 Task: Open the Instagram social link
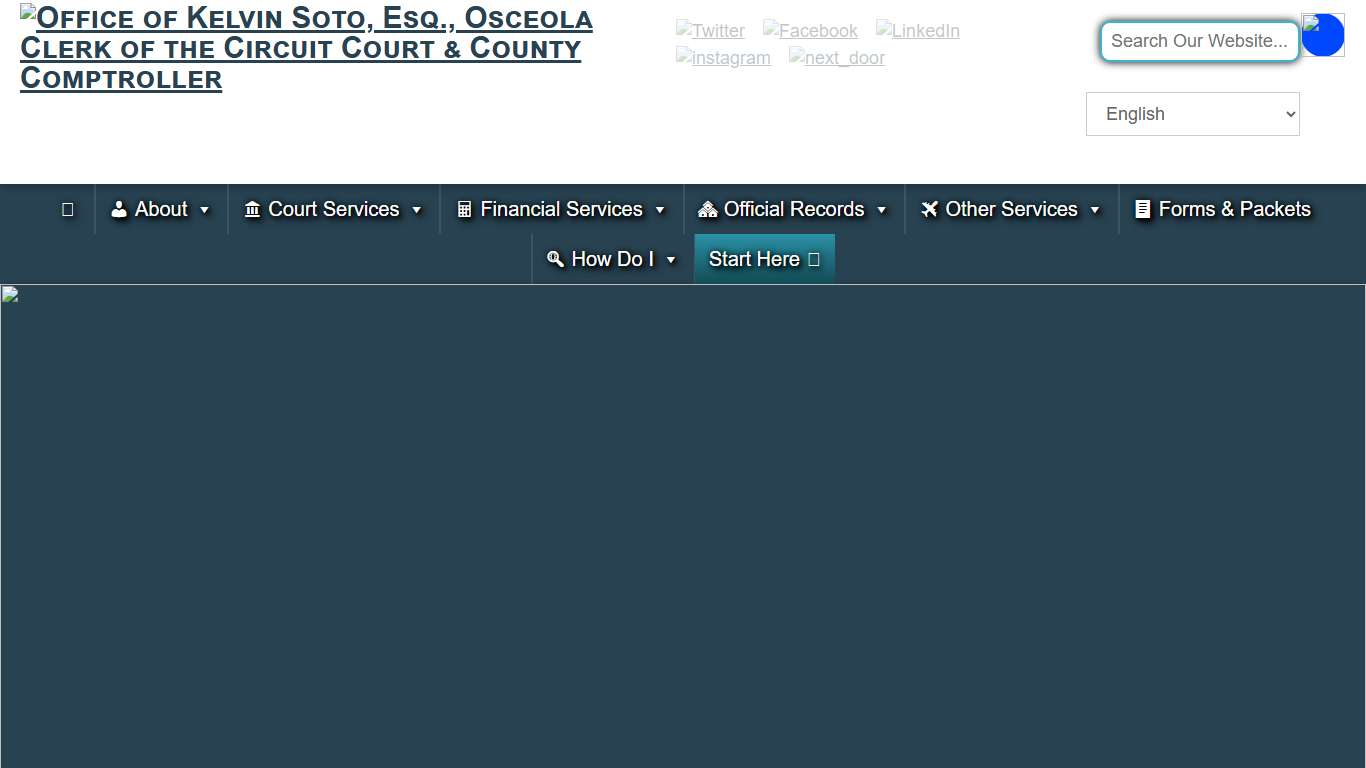pyautogui.click(x=723, y=58)
